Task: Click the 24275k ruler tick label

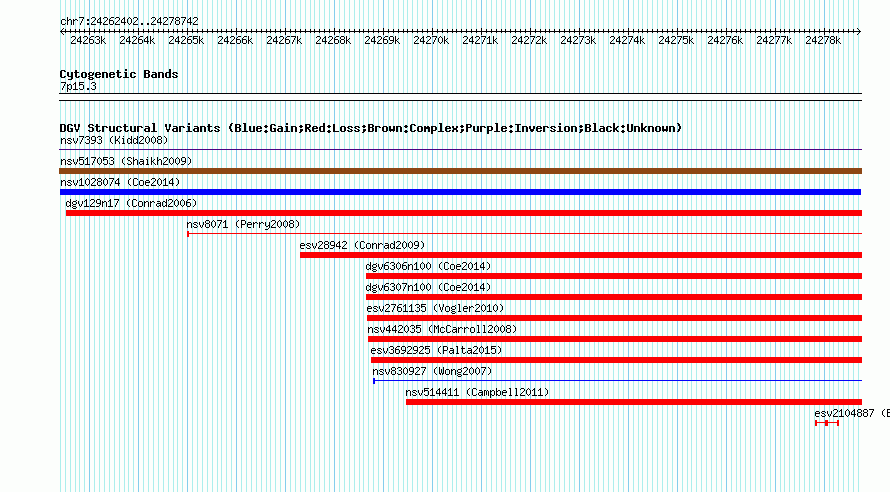Action: (676, 40)
